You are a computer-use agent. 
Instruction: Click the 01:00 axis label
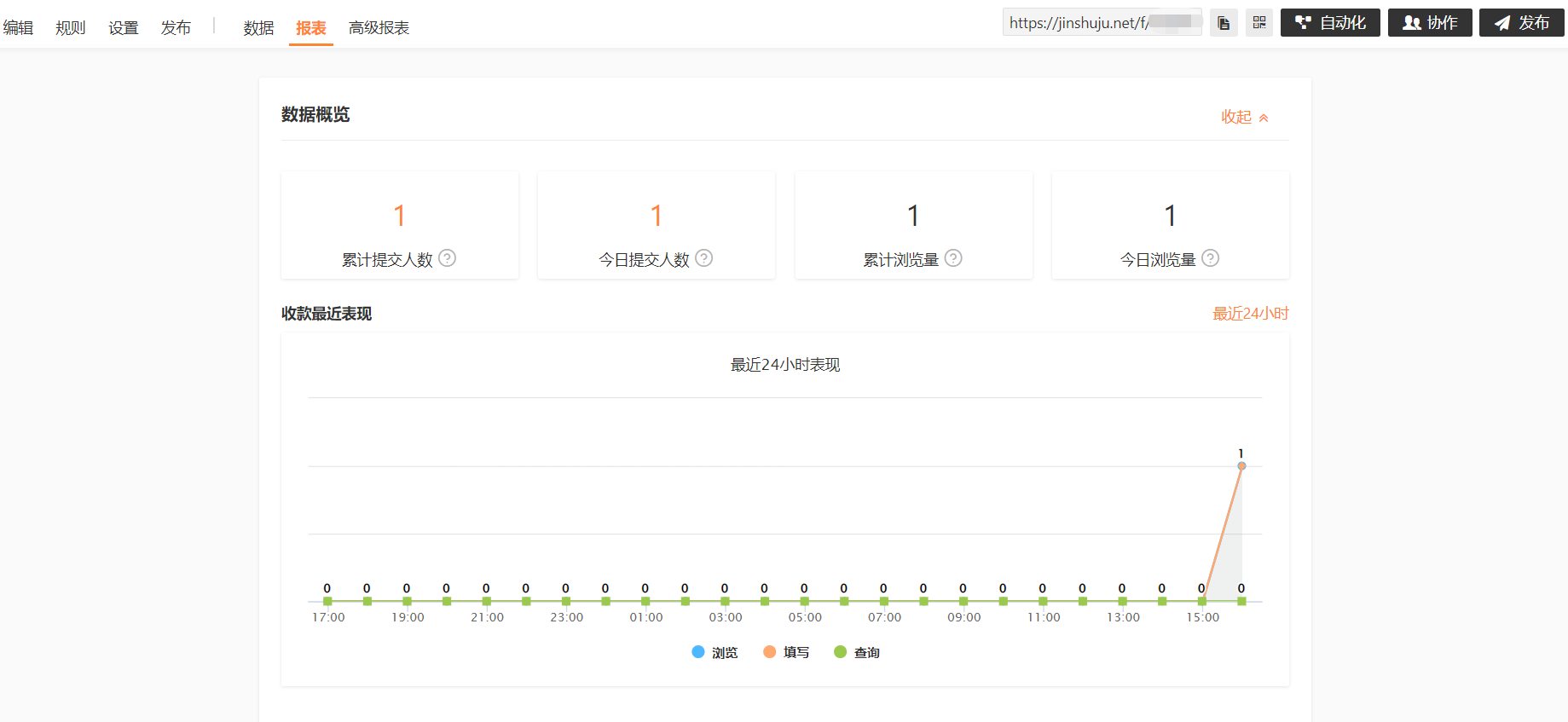[646, 617]
